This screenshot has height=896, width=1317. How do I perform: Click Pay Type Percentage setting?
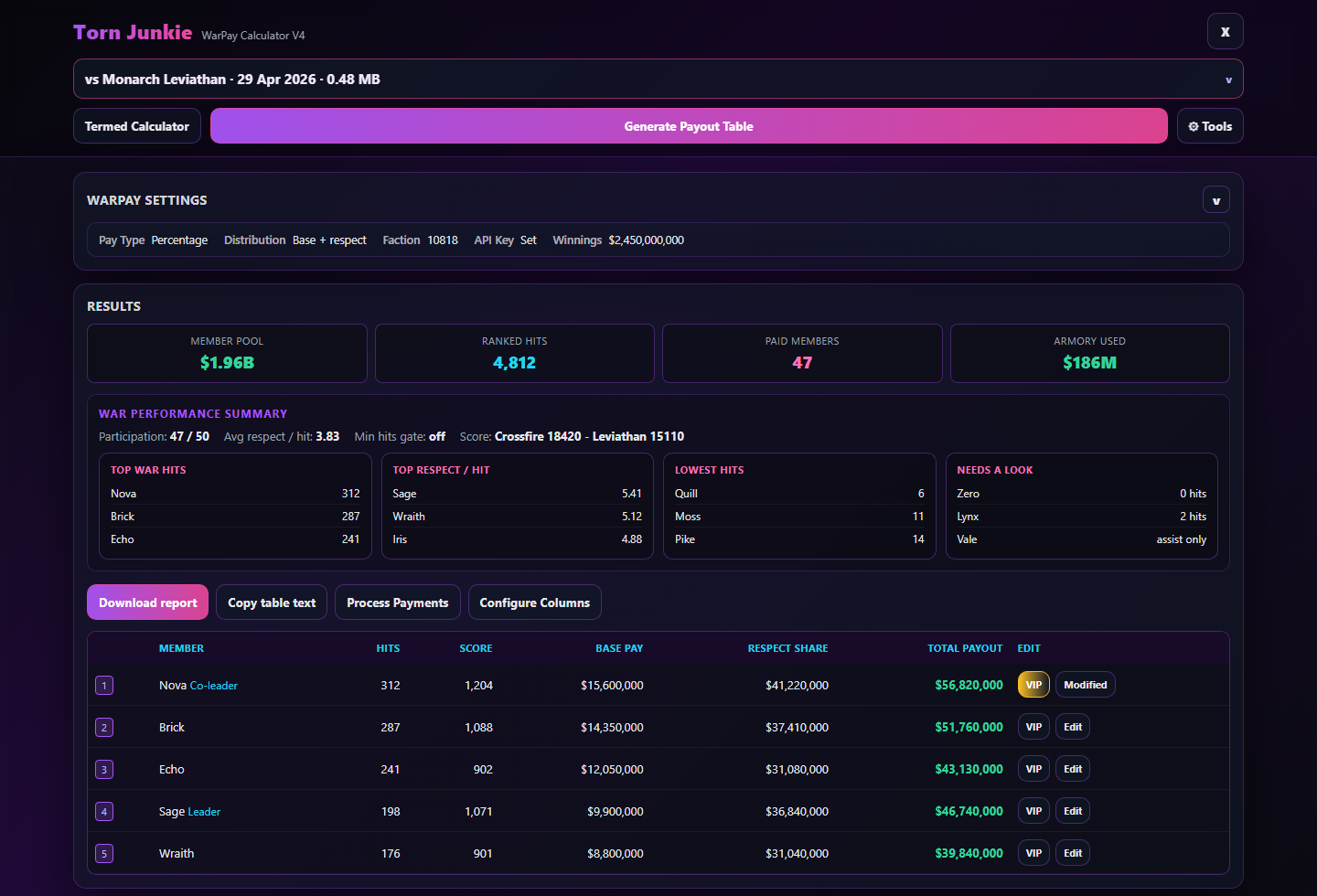(153, 240)
